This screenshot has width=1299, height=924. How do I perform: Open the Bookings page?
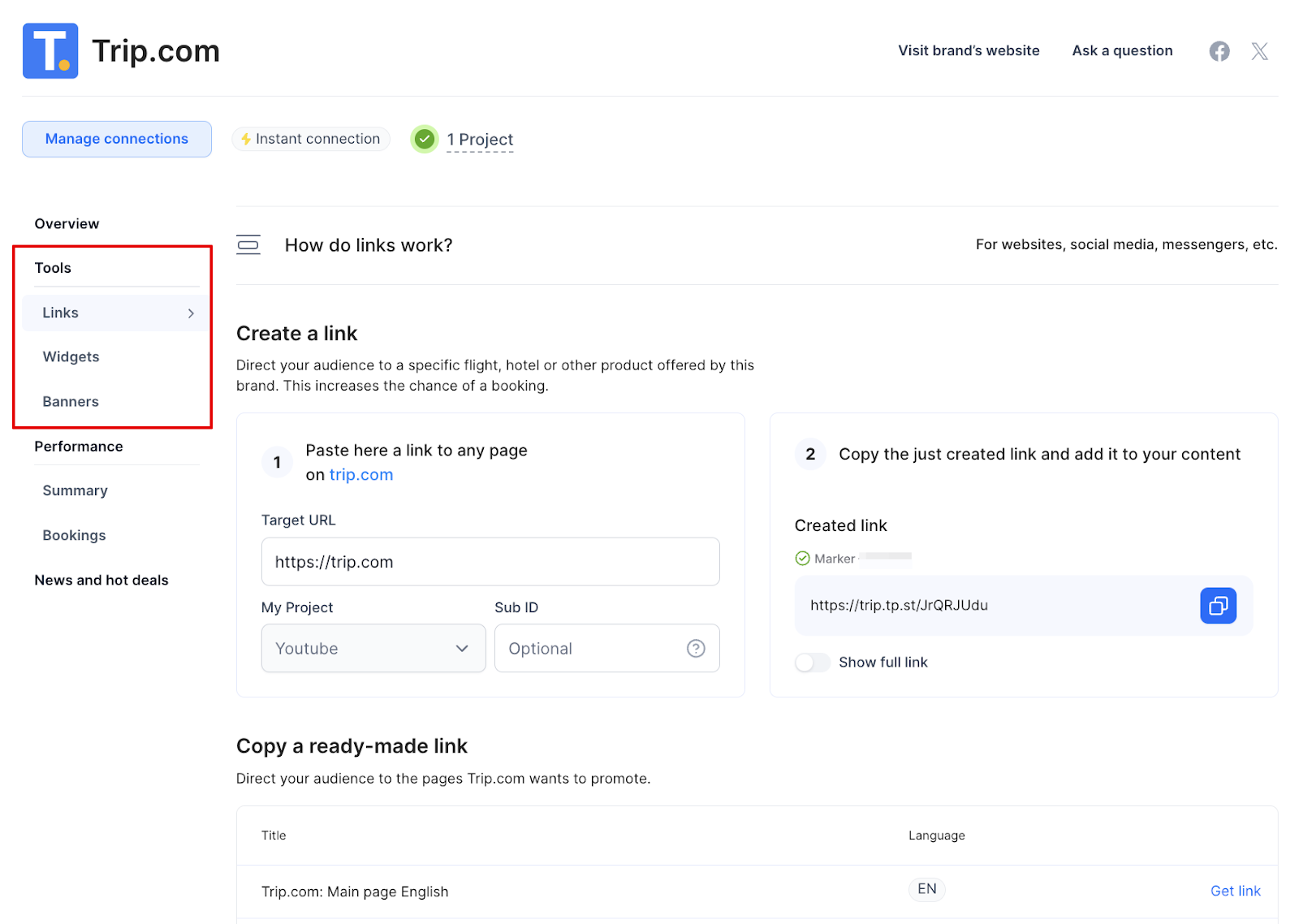coord(74,535)
